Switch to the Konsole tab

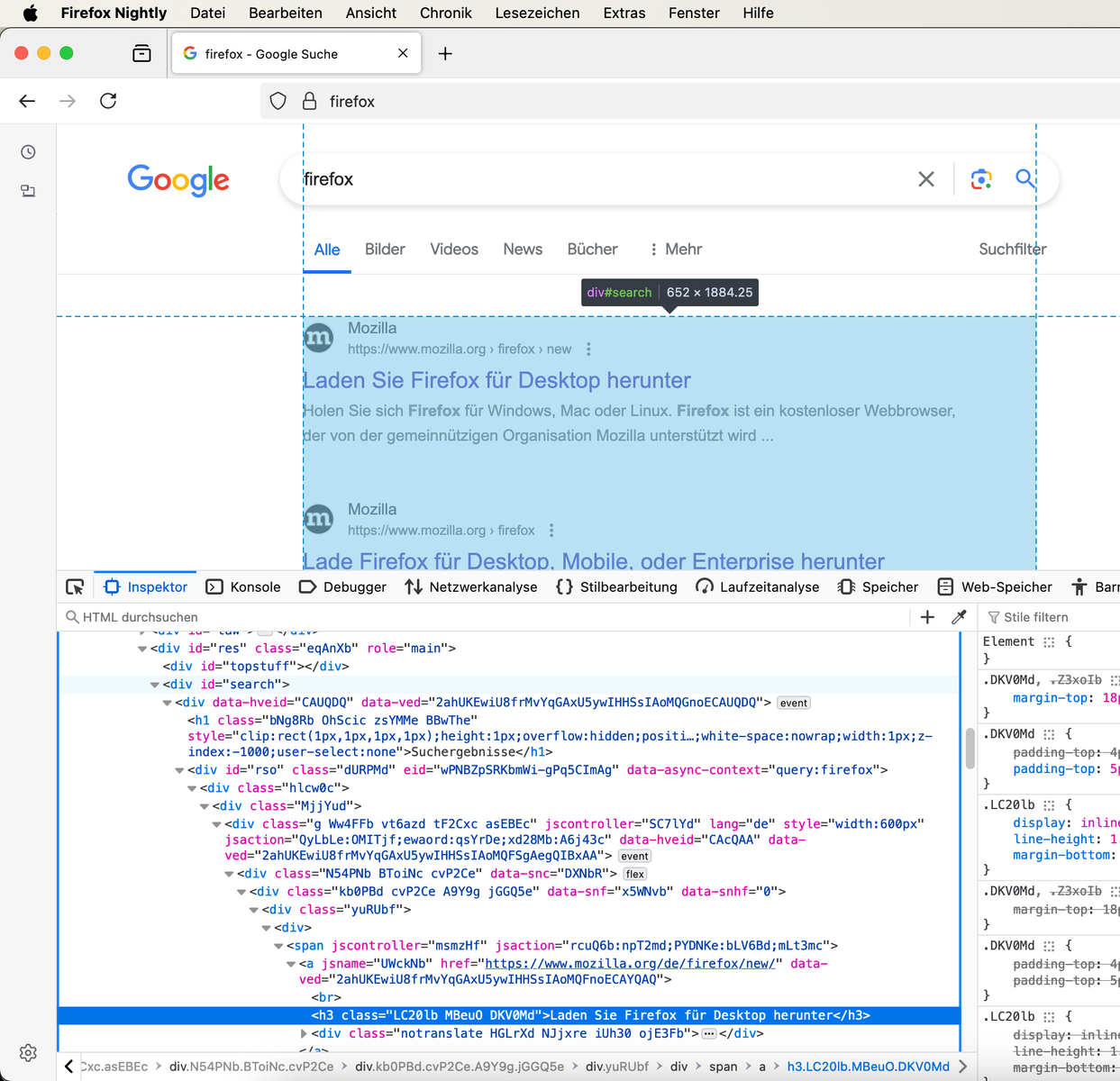point(243,587)
